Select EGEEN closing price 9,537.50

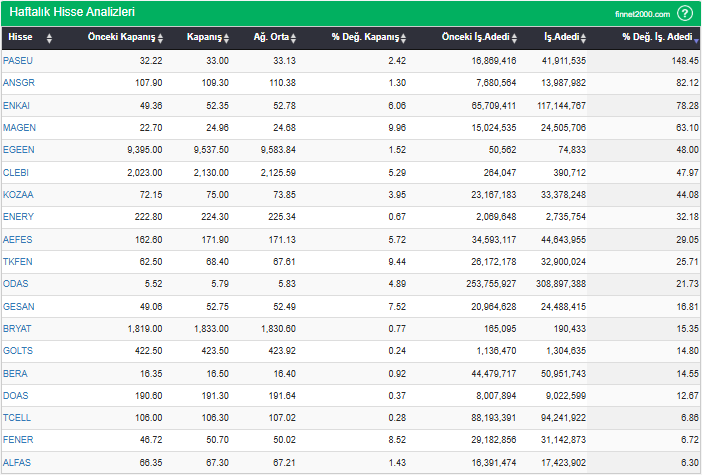coord(211,150)
